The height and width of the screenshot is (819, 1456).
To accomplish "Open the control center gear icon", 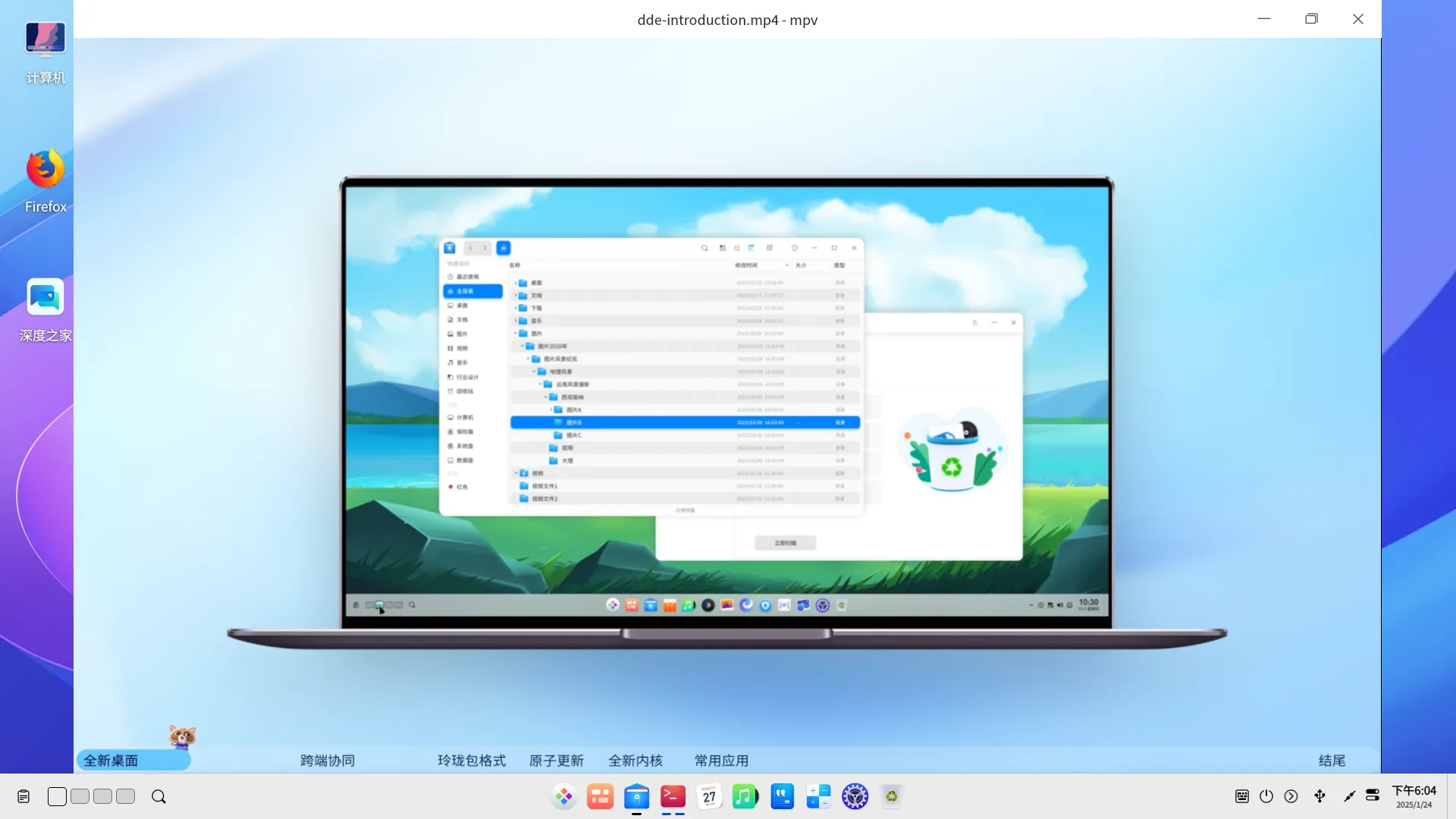I will click(855, 796).
